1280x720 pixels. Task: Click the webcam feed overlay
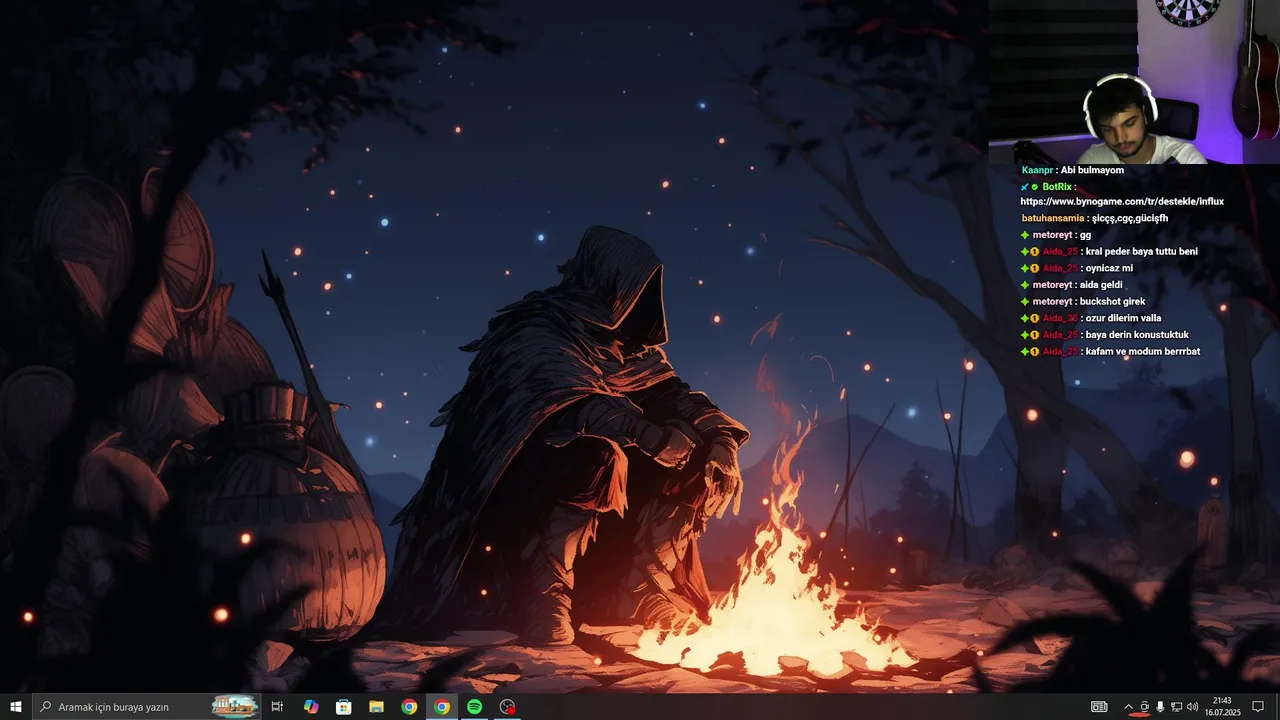1134,81
